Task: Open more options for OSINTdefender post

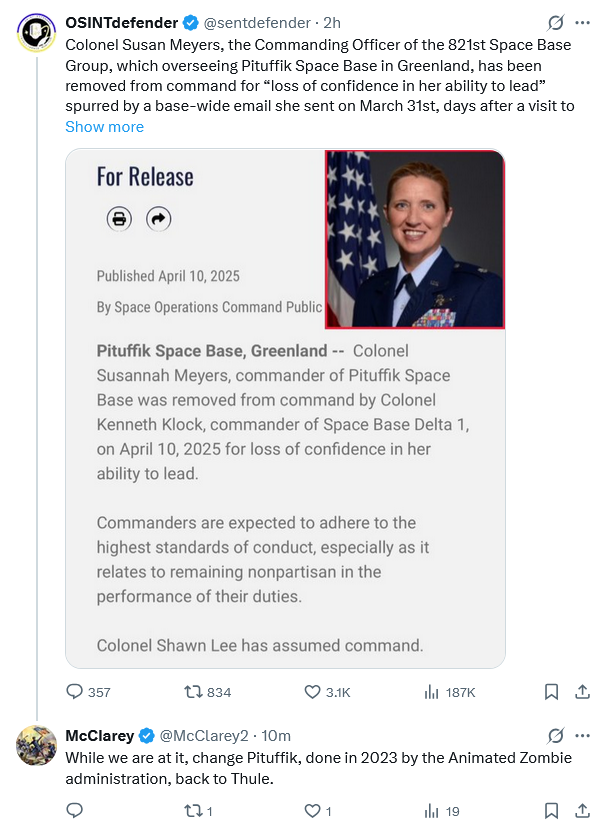Action: point(582,23)
